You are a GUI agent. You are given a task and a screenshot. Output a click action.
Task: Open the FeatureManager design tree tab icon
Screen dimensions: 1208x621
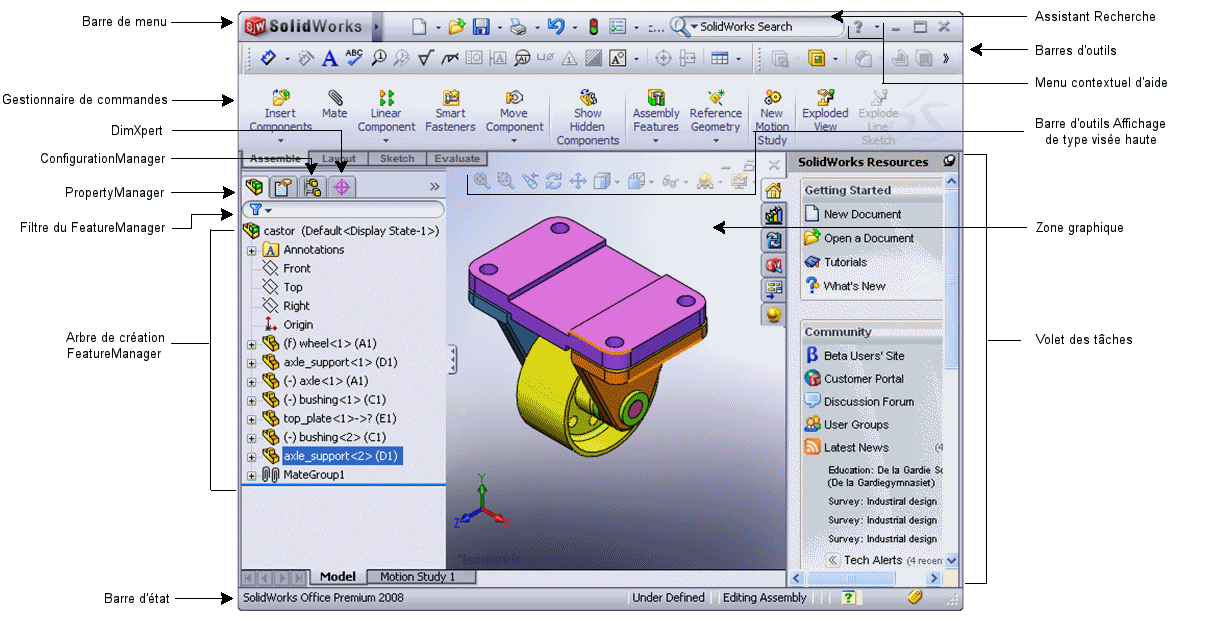(256, 186)
